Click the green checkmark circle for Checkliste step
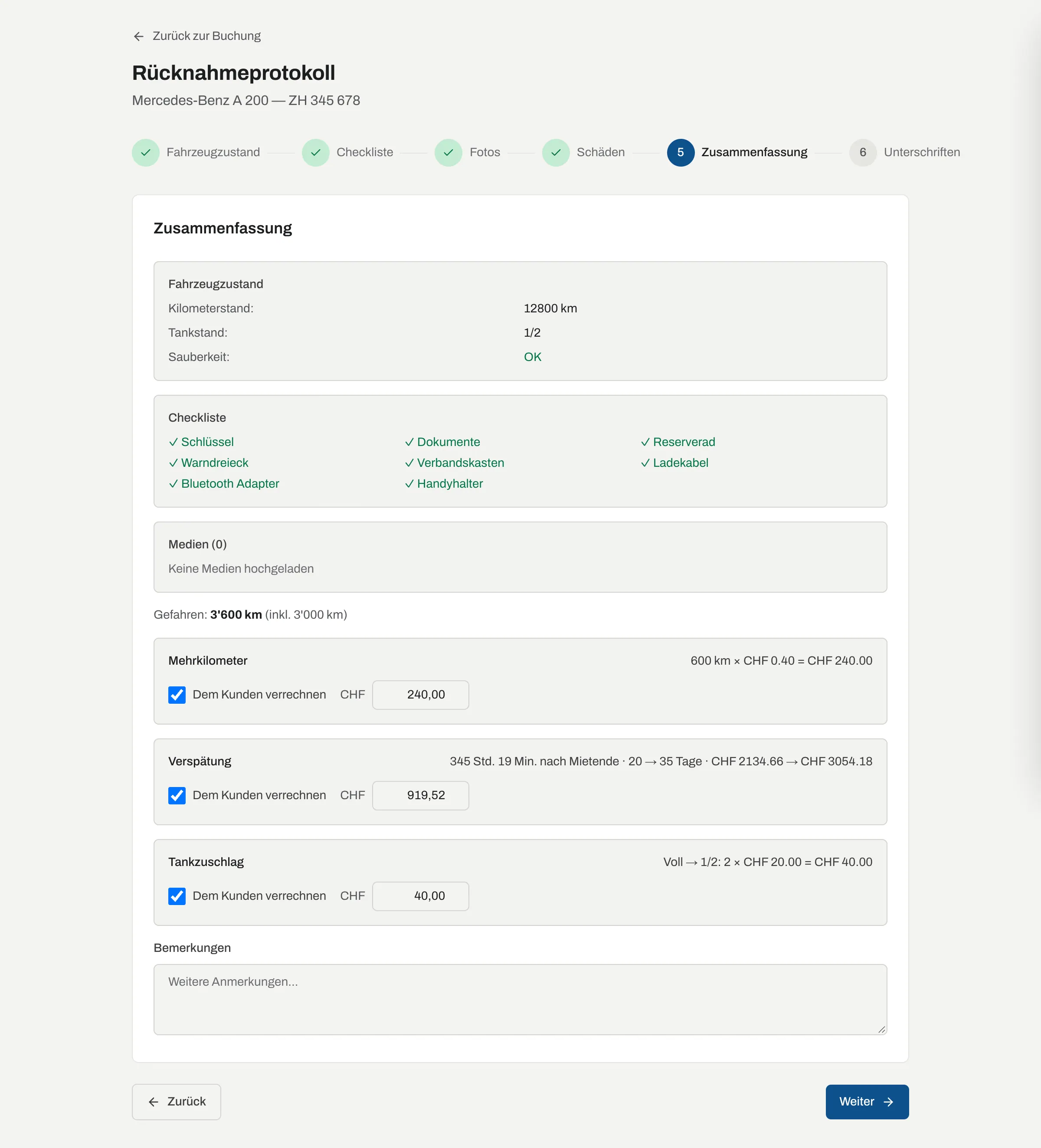This screenshot has width=1041, height=1148. pos(316,153)
